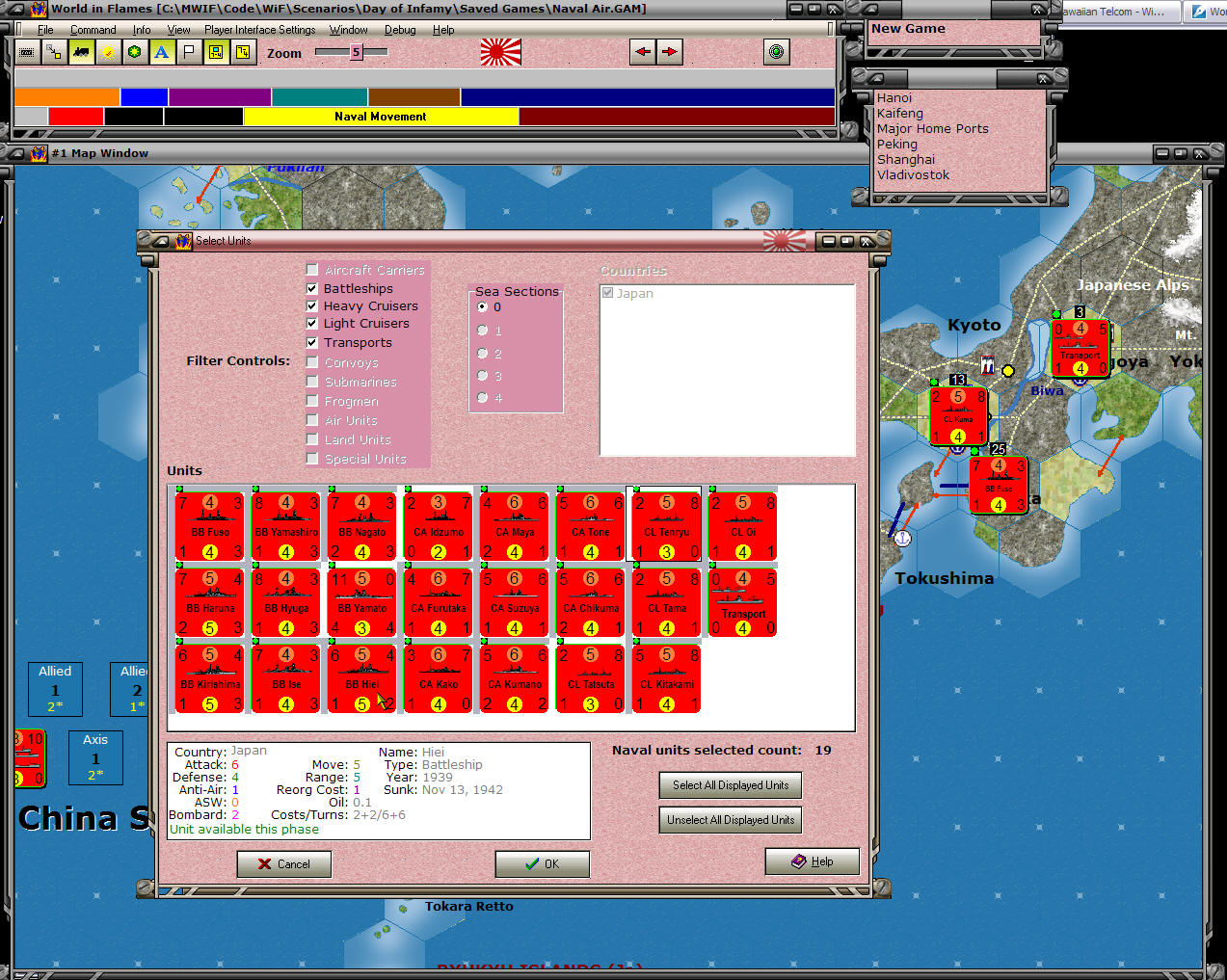Select the BB Yamashiro unit counter

point(286,526)
